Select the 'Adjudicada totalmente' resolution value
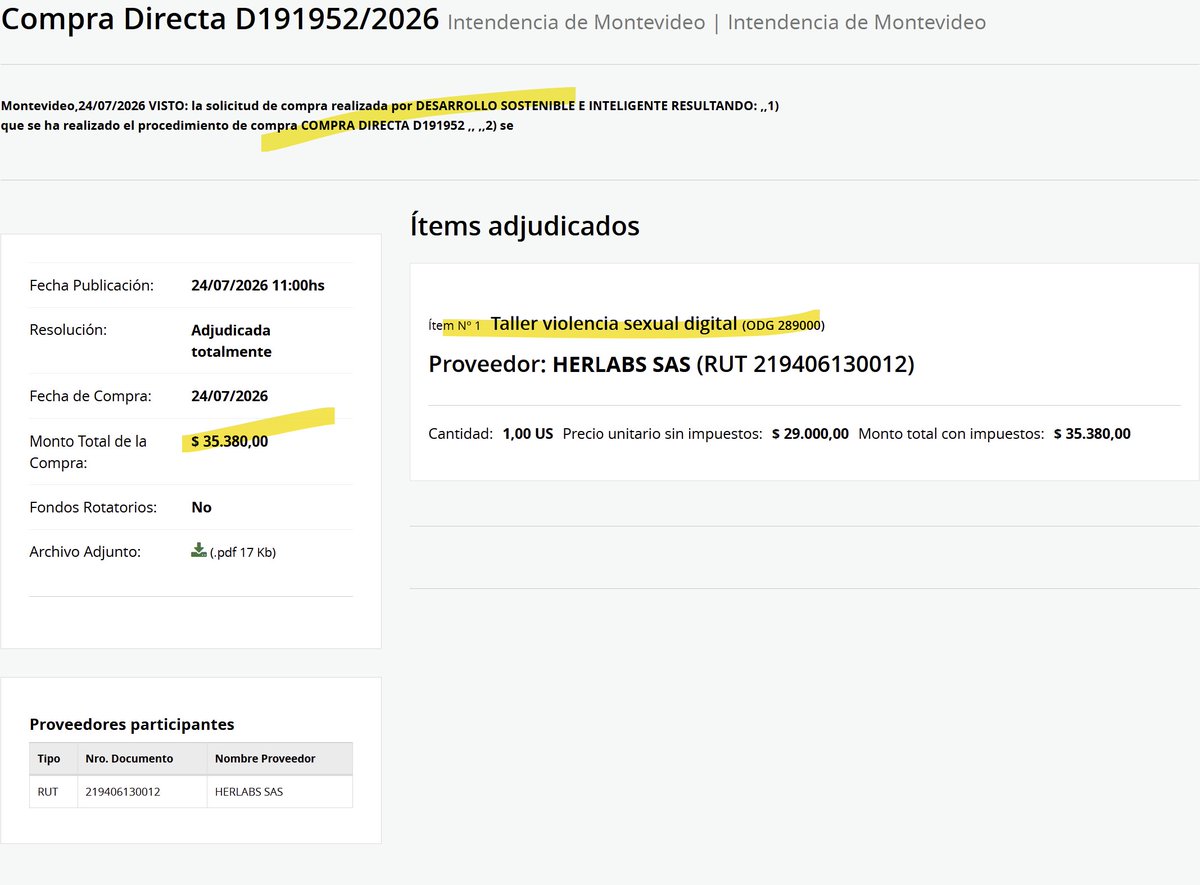This screenshot has height=885, width=1200. click(x=231, y=341)
